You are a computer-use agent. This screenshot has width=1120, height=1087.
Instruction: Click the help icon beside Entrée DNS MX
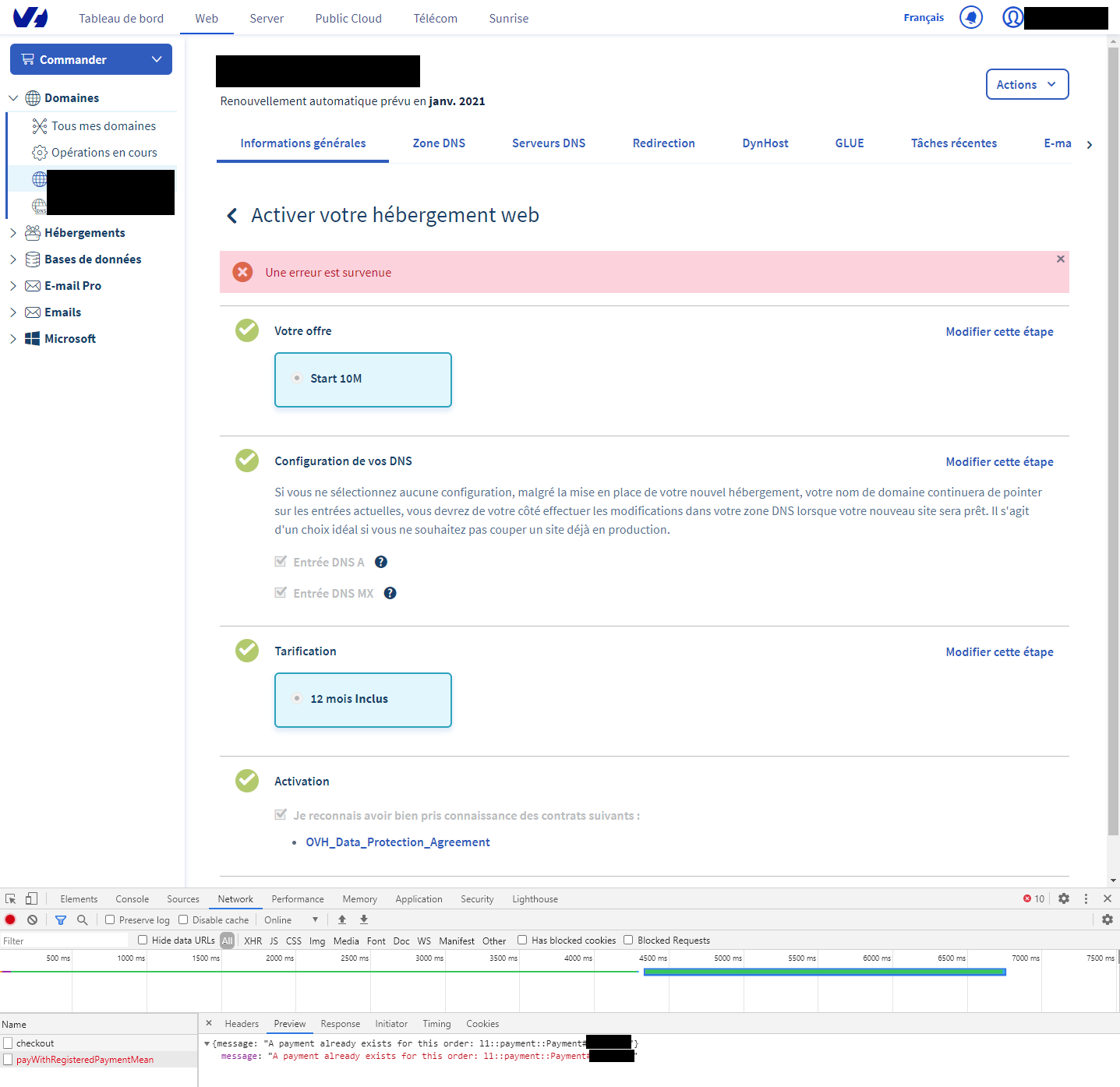(x=390, y=593)
